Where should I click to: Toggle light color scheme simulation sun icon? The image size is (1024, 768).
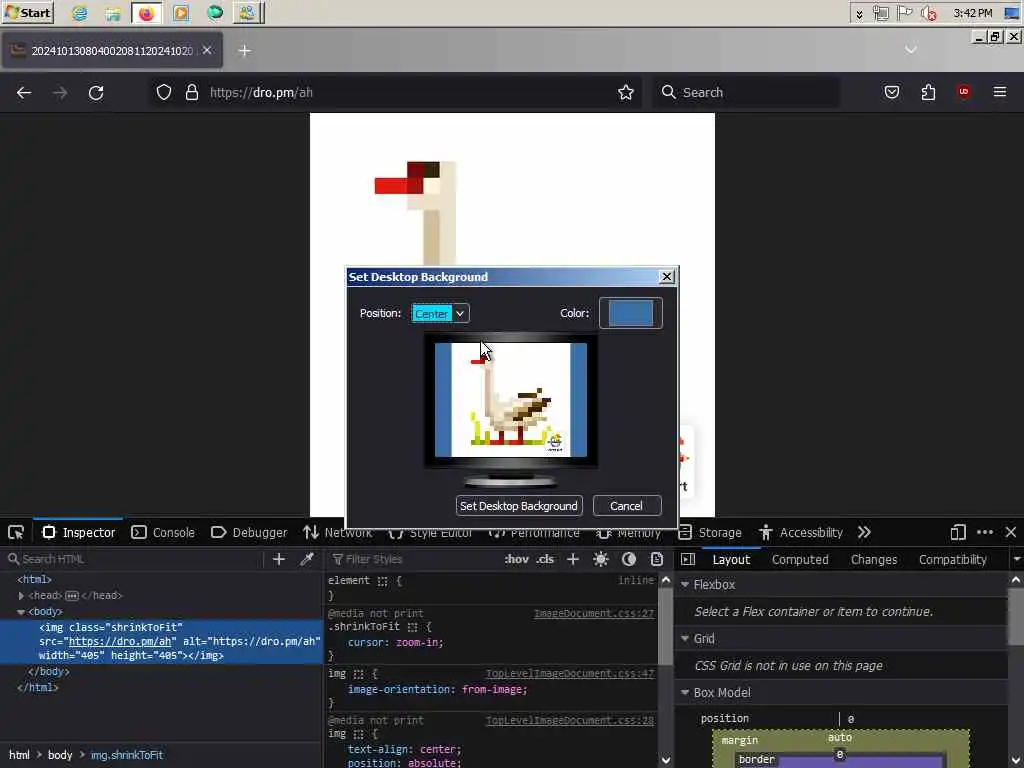(x=601, y=559)
